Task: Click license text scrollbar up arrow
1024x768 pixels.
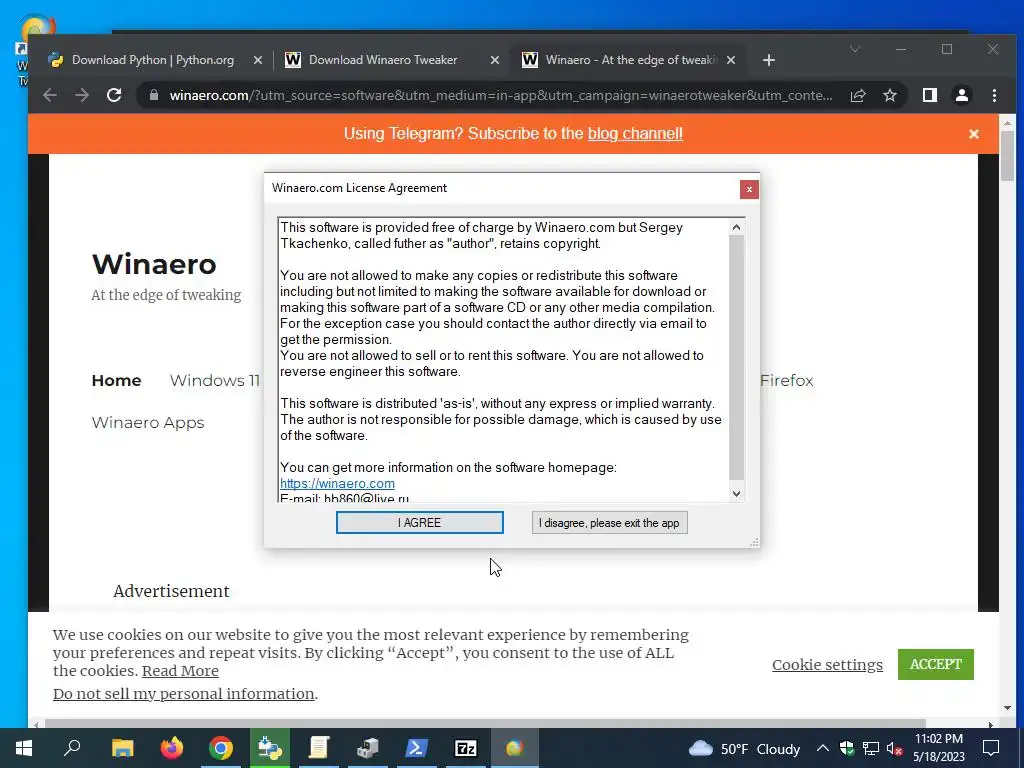Action: click(737, 227)
